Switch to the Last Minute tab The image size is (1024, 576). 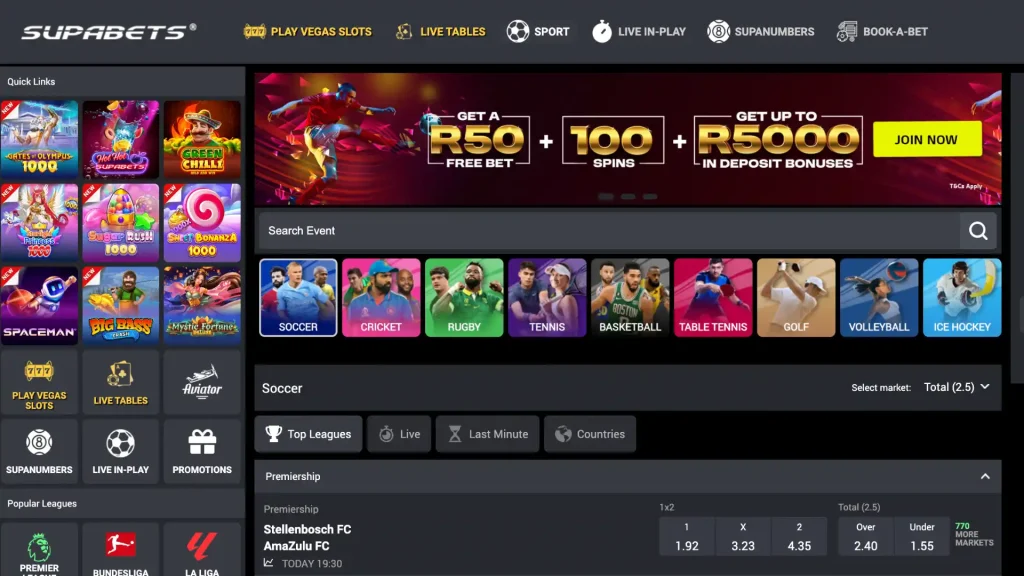(487, 434)
